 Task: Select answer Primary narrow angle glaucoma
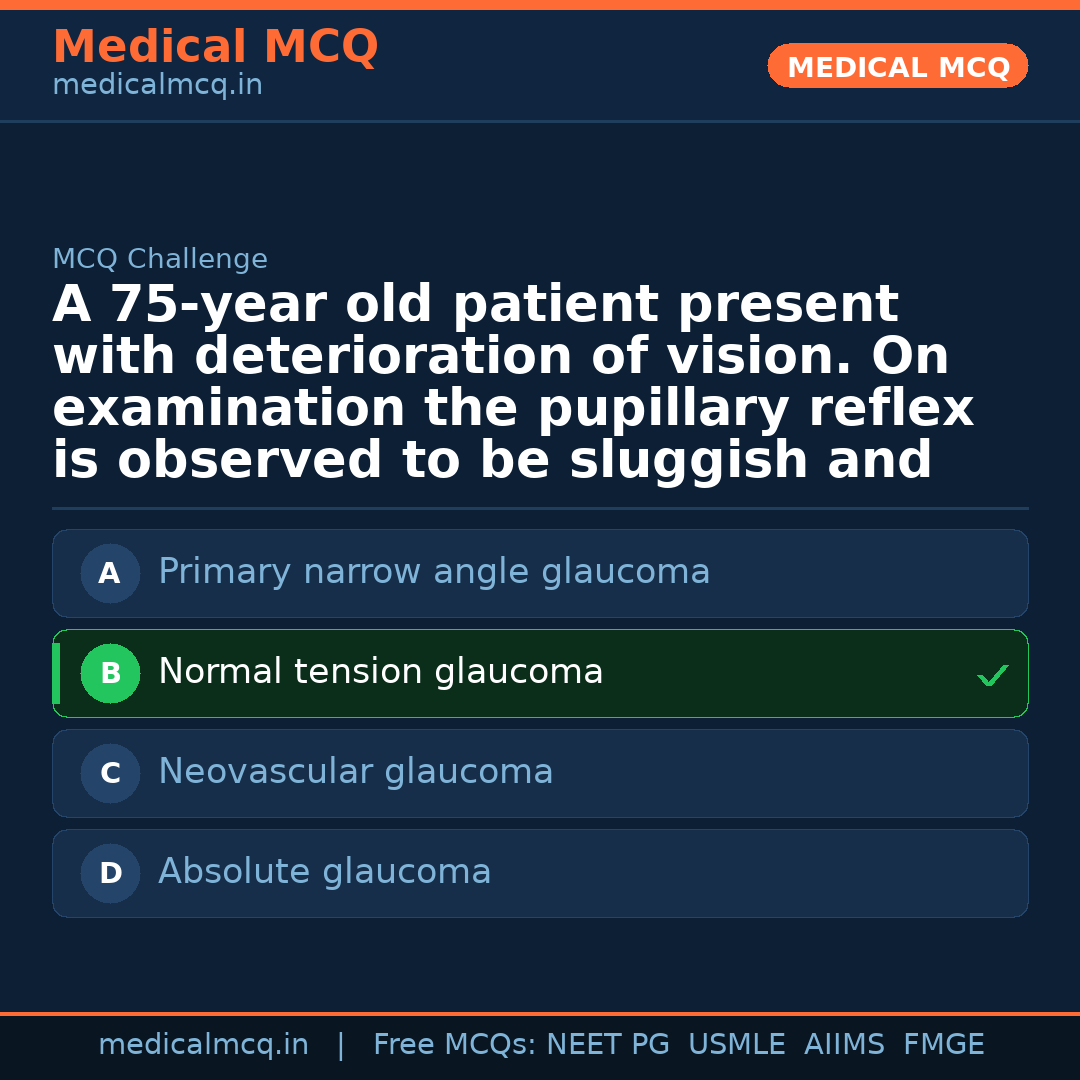(x=434, y=572)
